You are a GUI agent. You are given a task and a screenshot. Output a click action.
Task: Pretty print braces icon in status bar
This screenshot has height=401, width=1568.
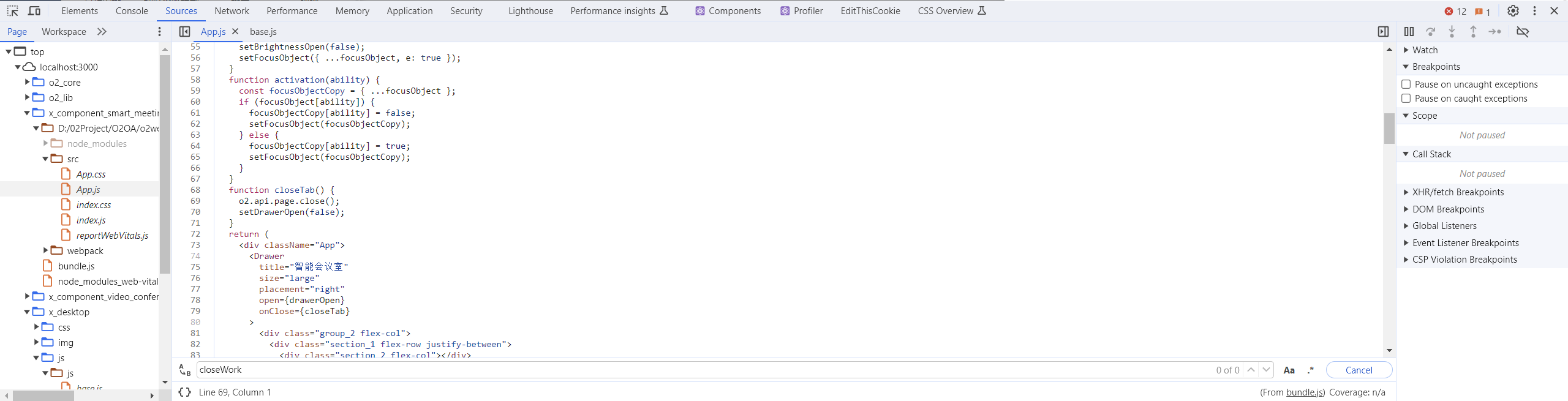click(184, 392)
